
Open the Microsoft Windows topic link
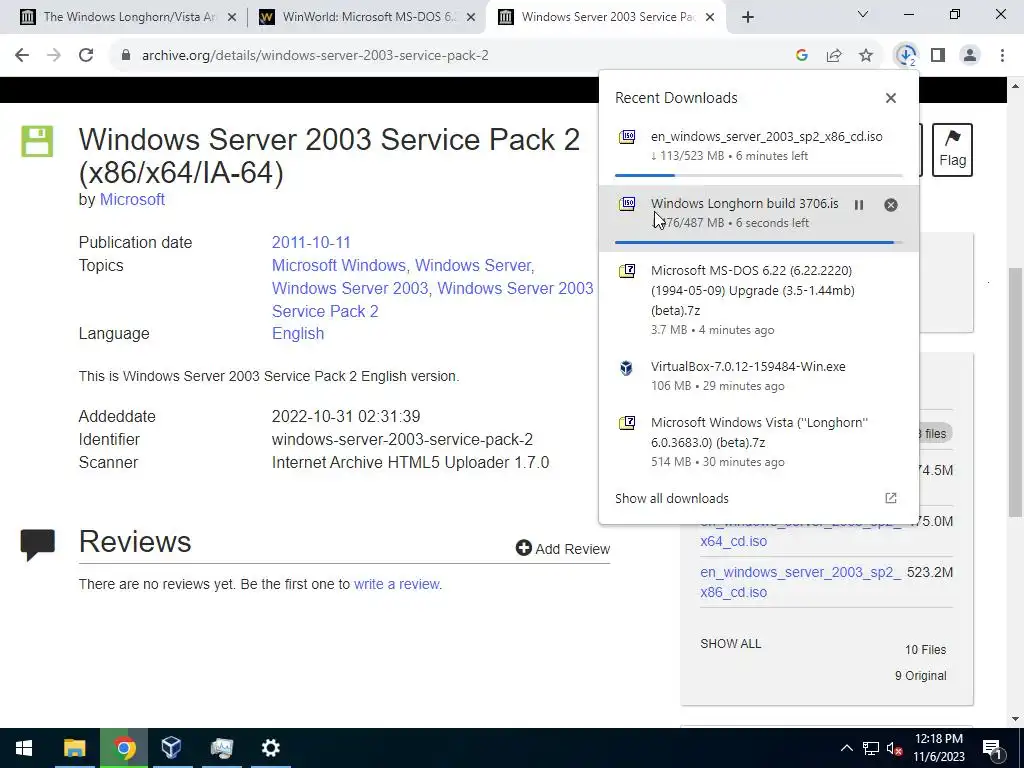pos(339,266)
